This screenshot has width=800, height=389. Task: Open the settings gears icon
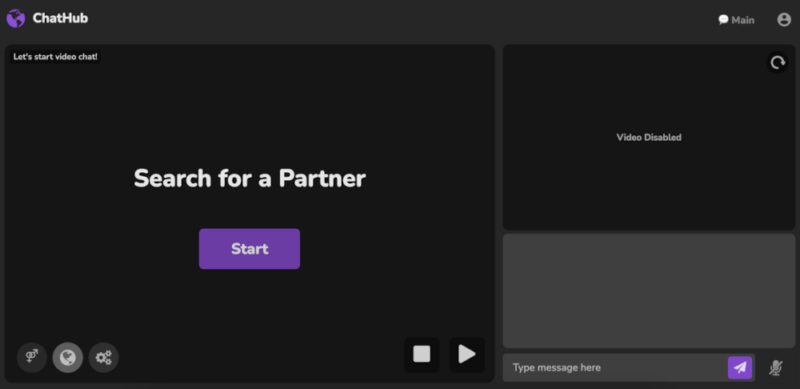[x=104, y=357]
